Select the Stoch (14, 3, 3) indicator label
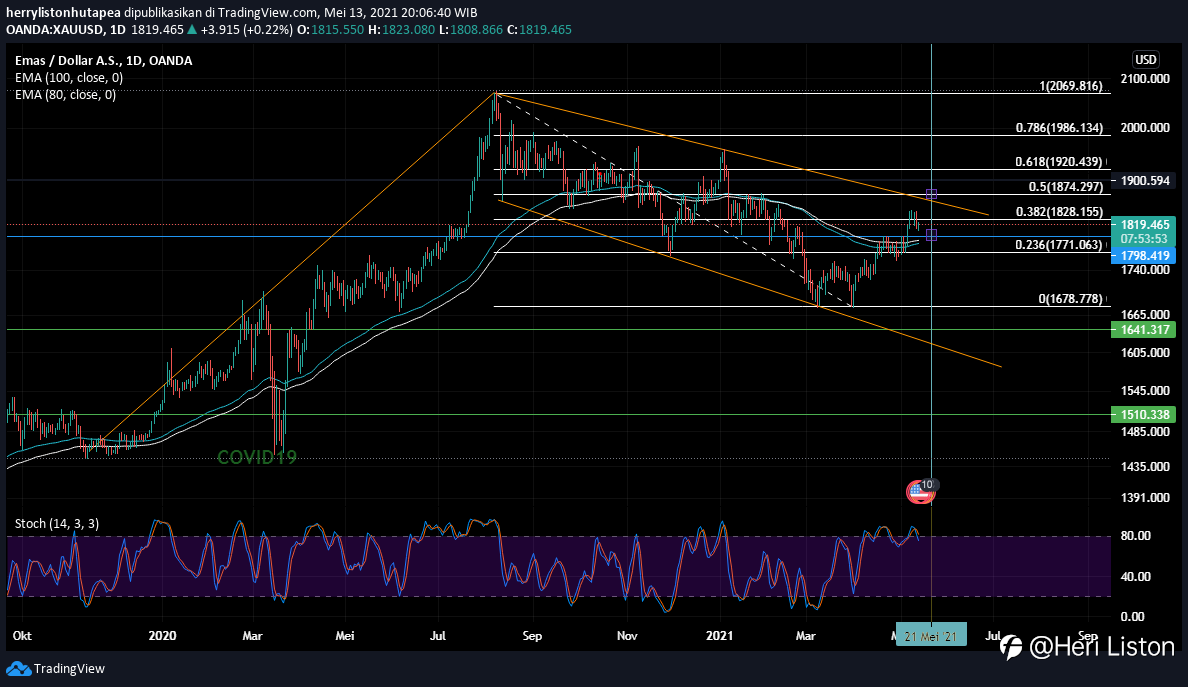Viewport: 1188px width, 687px height. pos(57,523)
